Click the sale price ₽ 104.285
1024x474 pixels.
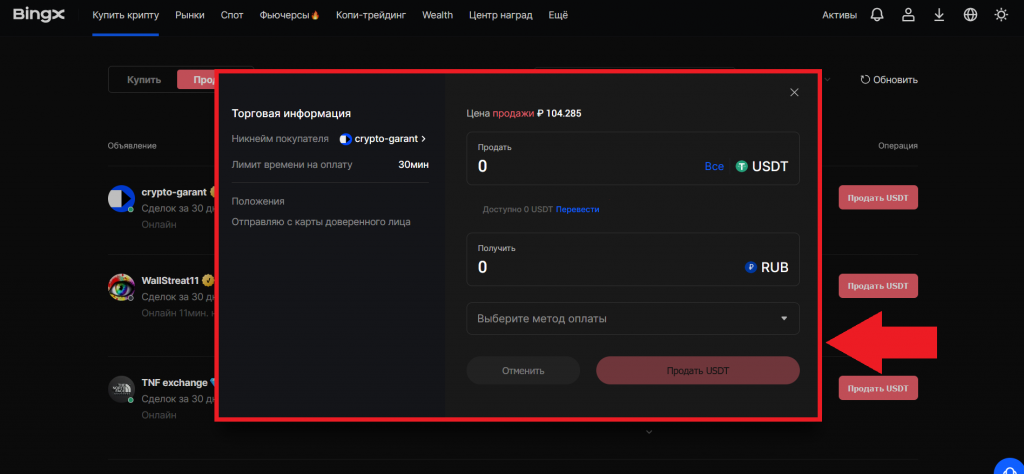click(559, 113)
